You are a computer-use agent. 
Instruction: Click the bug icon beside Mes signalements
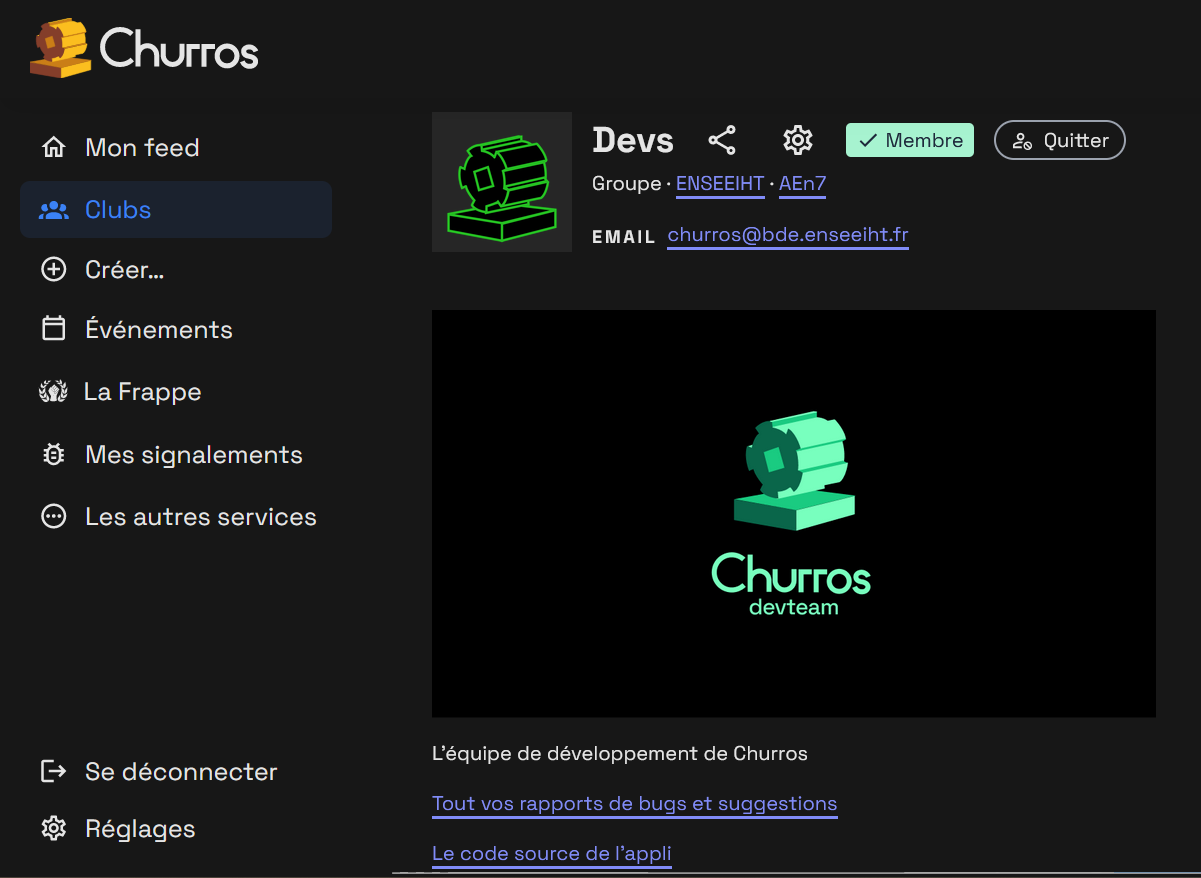[x=53, y=455]
